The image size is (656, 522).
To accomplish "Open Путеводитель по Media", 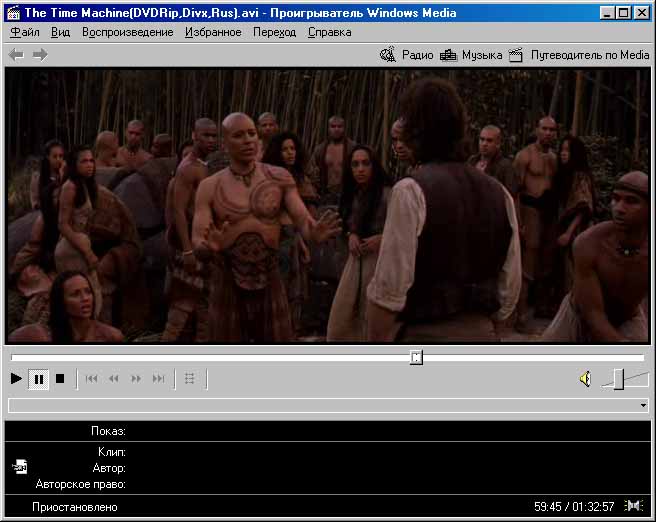I will point(579,55).
